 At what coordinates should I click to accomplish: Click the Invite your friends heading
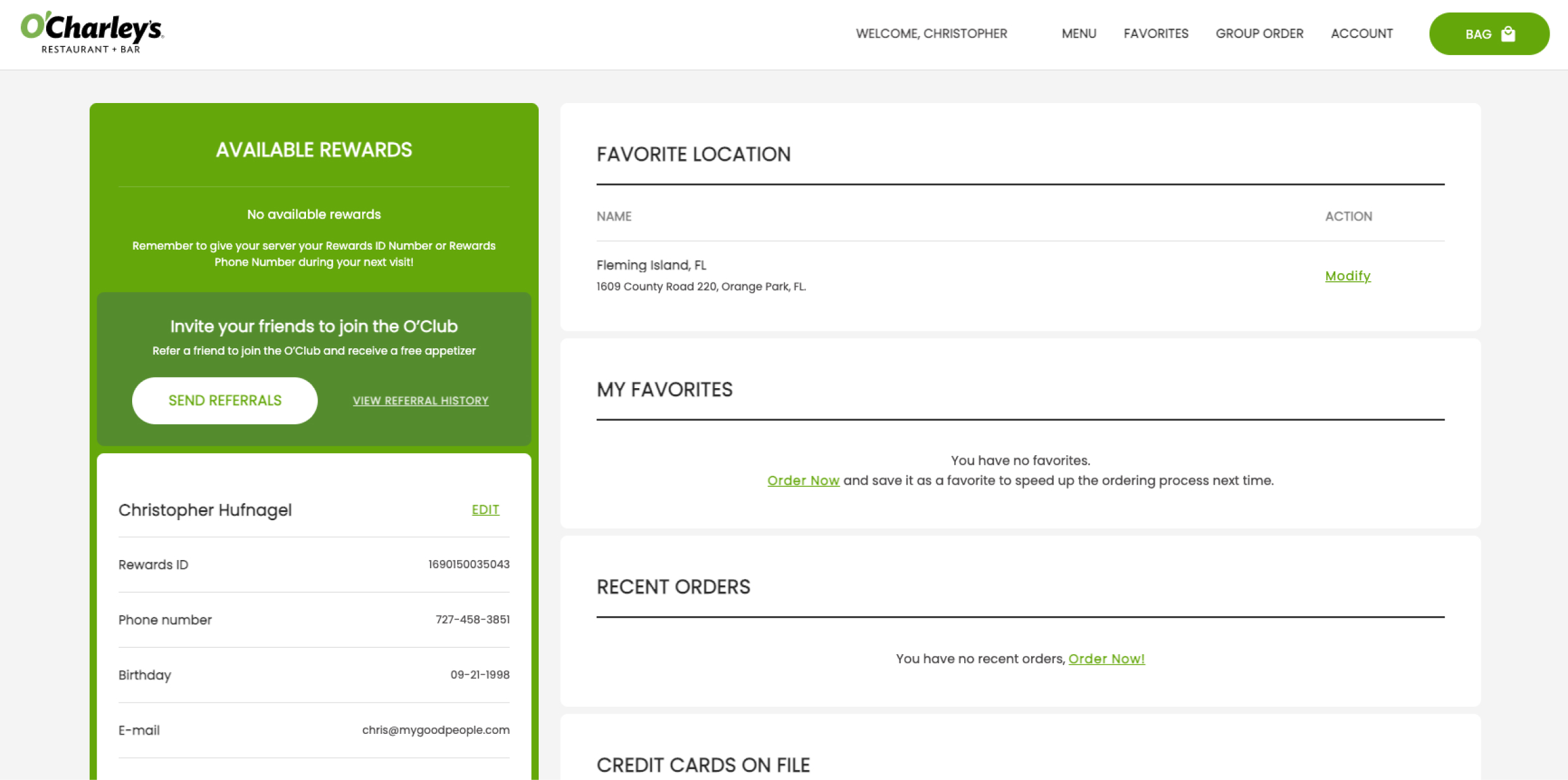click(314, 326)
